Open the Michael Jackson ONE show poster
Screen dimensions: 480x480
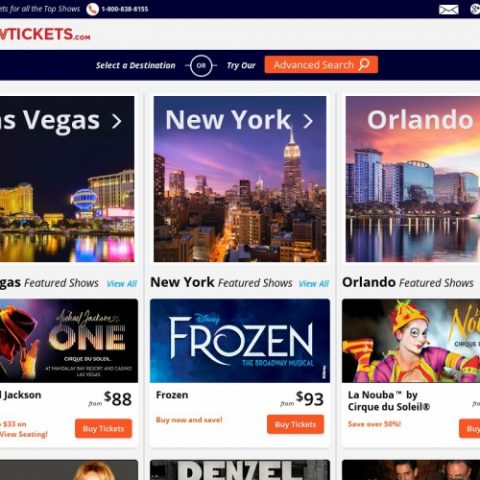[69, 341]
